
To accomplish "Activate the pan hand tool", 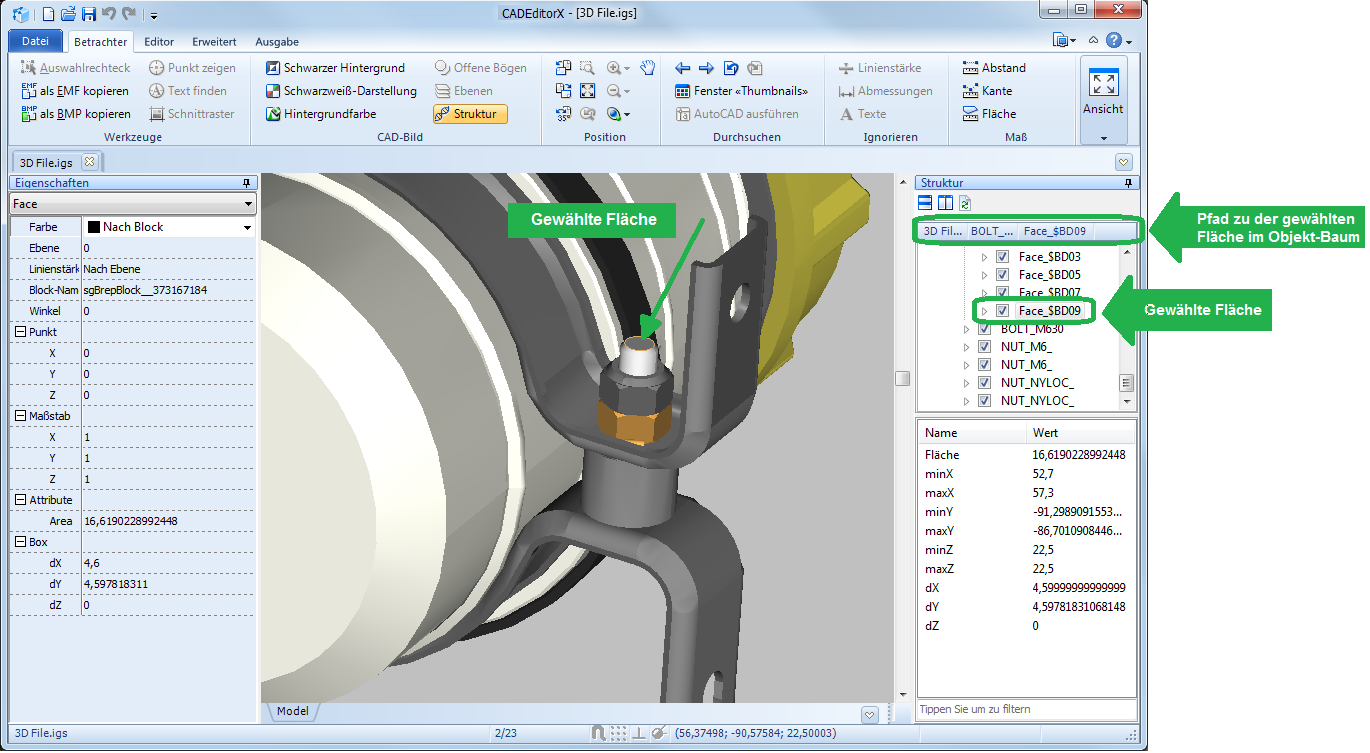I will coord(648,68).
